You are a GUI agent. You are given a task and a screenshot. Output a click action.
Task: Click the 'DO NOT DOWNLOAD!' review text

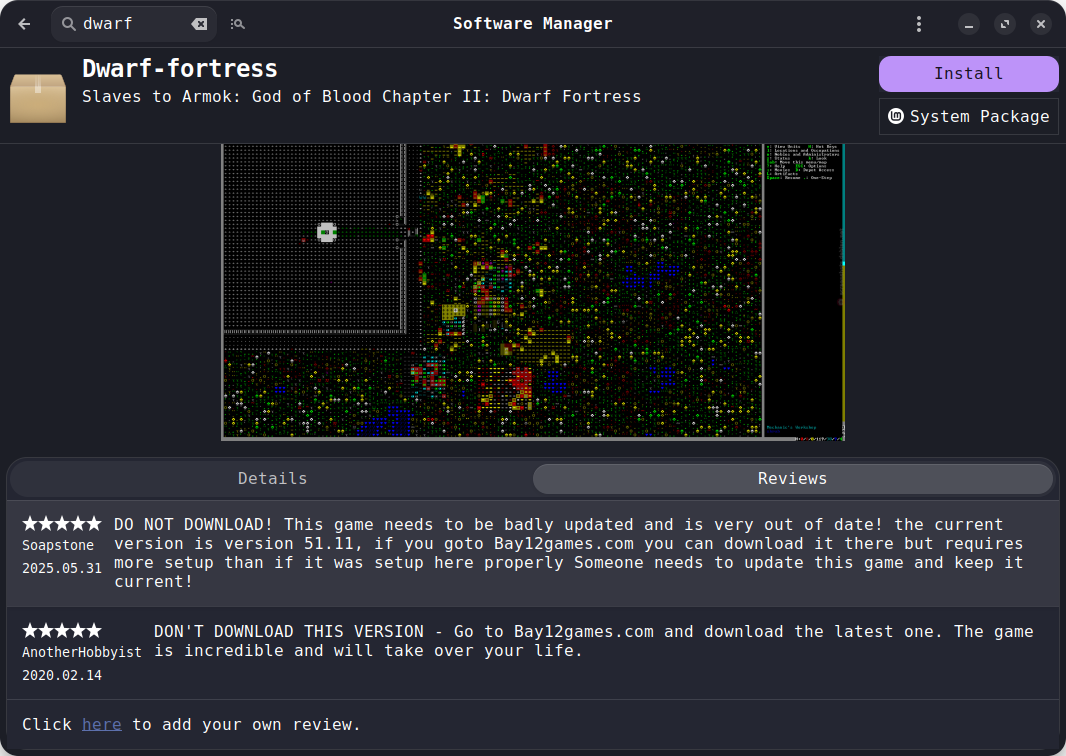(x=568, y=553)
